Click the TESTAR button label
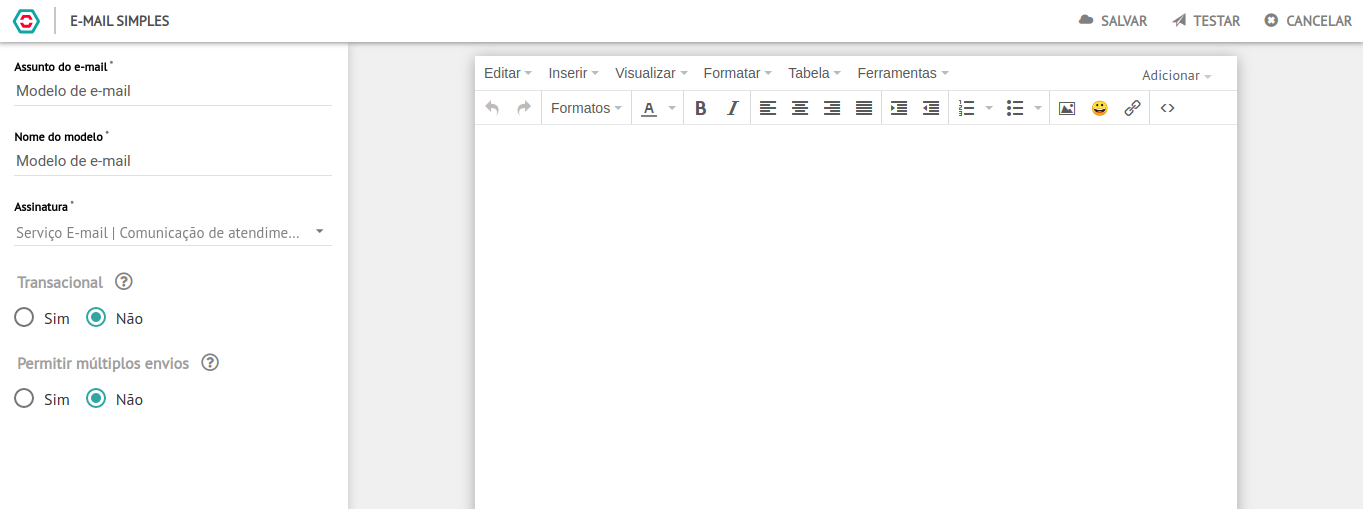This screenshot has height=509, width=1363. (x=1217, y=21)
